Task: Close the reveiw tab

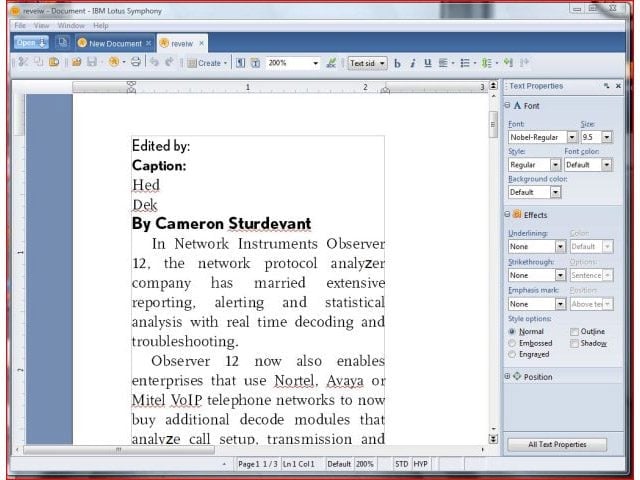Action: click(201, 43)
